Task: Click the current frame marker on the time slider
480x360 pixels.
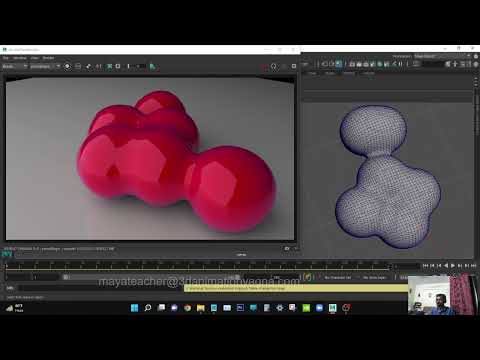Action: [6, 266]
